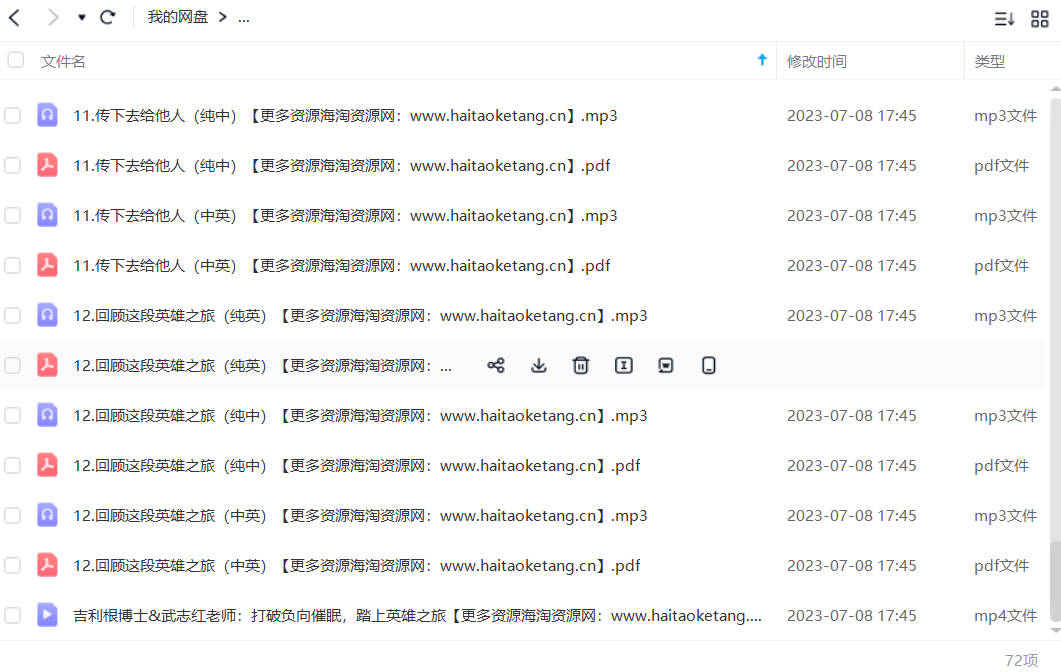Click ascending sort arrow in 文件名 header
Image resolution: width=1061 pixels, height=672 pixels.
click(762, 60)
